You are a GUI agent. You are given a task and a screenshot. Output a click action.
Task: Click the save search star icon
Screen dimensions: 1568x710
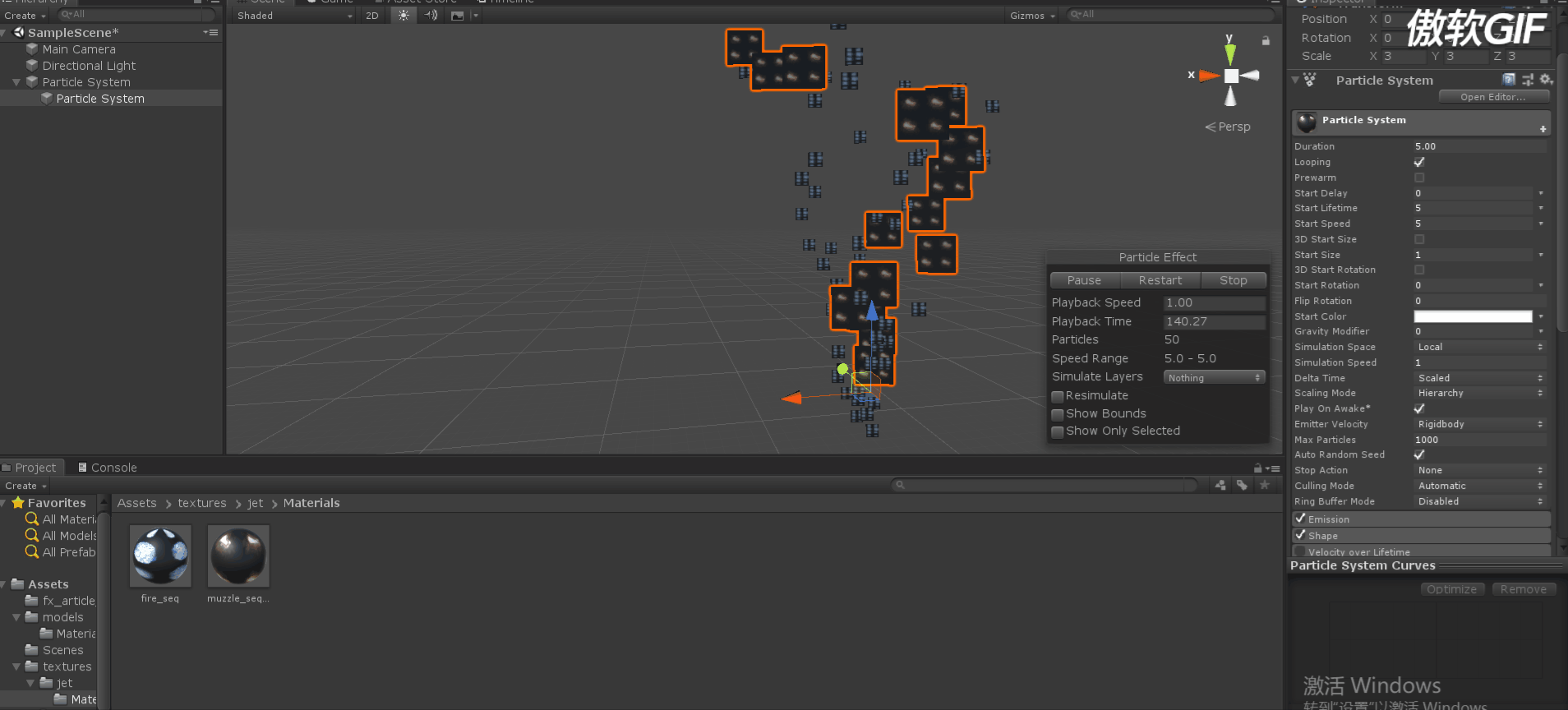(x=1265, y=485)
